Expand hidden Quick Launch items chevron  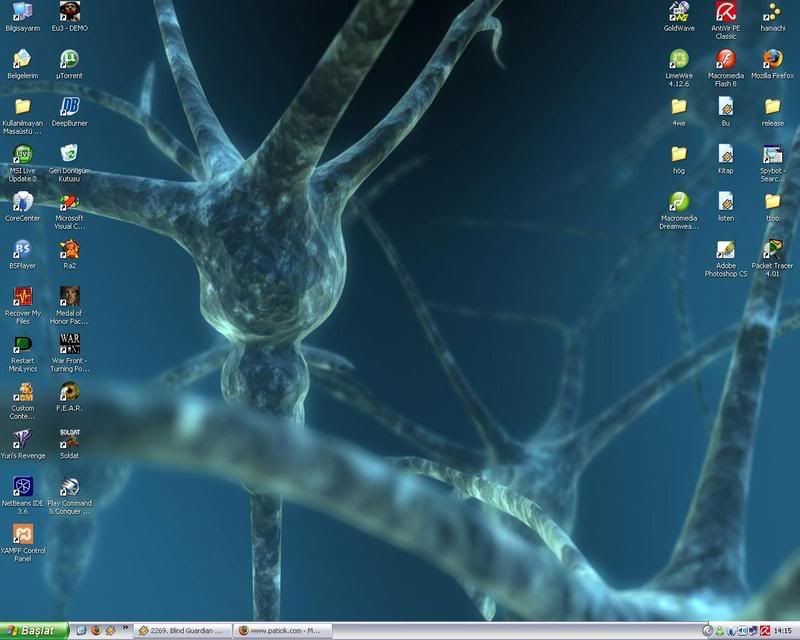pos(125,628)
